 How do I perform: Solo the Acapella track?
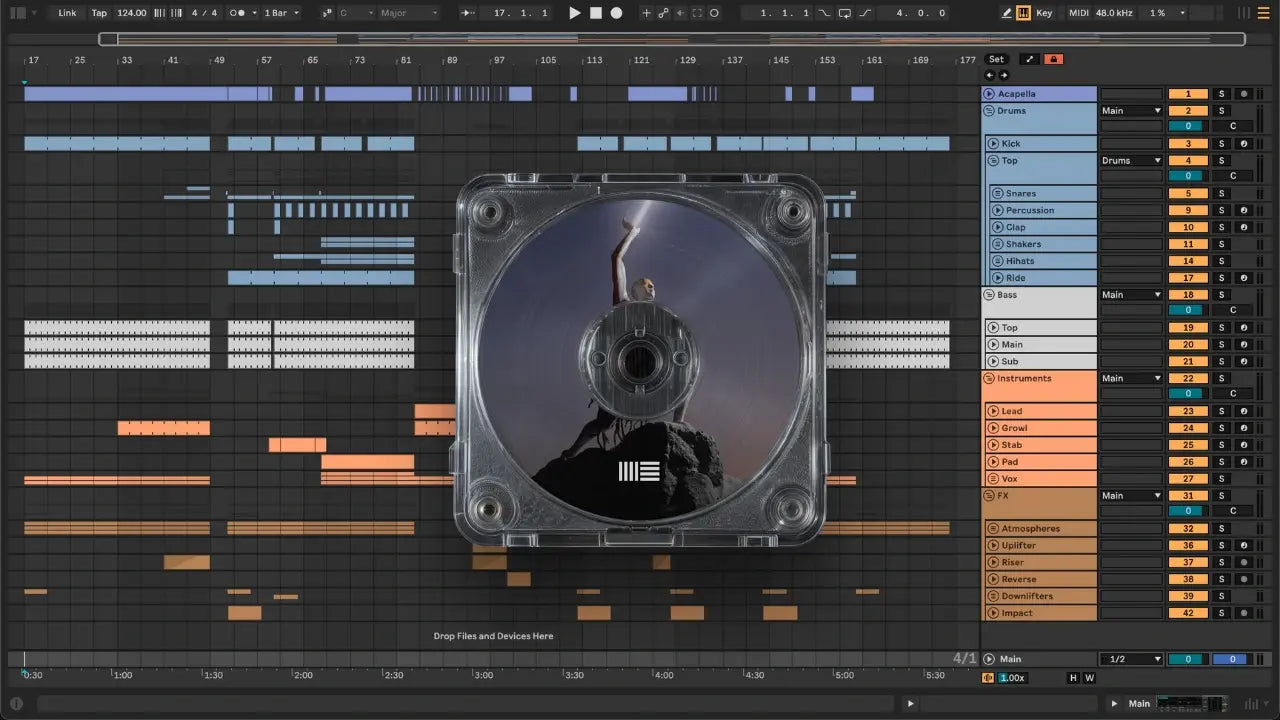tap(1221, 94)
